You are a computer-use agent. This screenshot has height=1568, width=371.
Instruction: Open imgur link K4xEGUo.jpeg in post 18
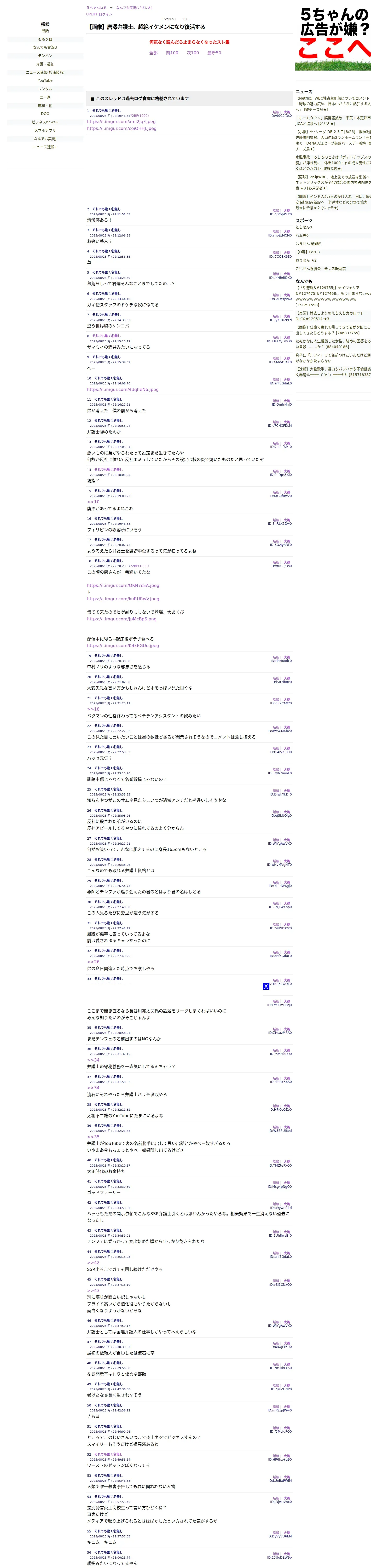point(123,646)
